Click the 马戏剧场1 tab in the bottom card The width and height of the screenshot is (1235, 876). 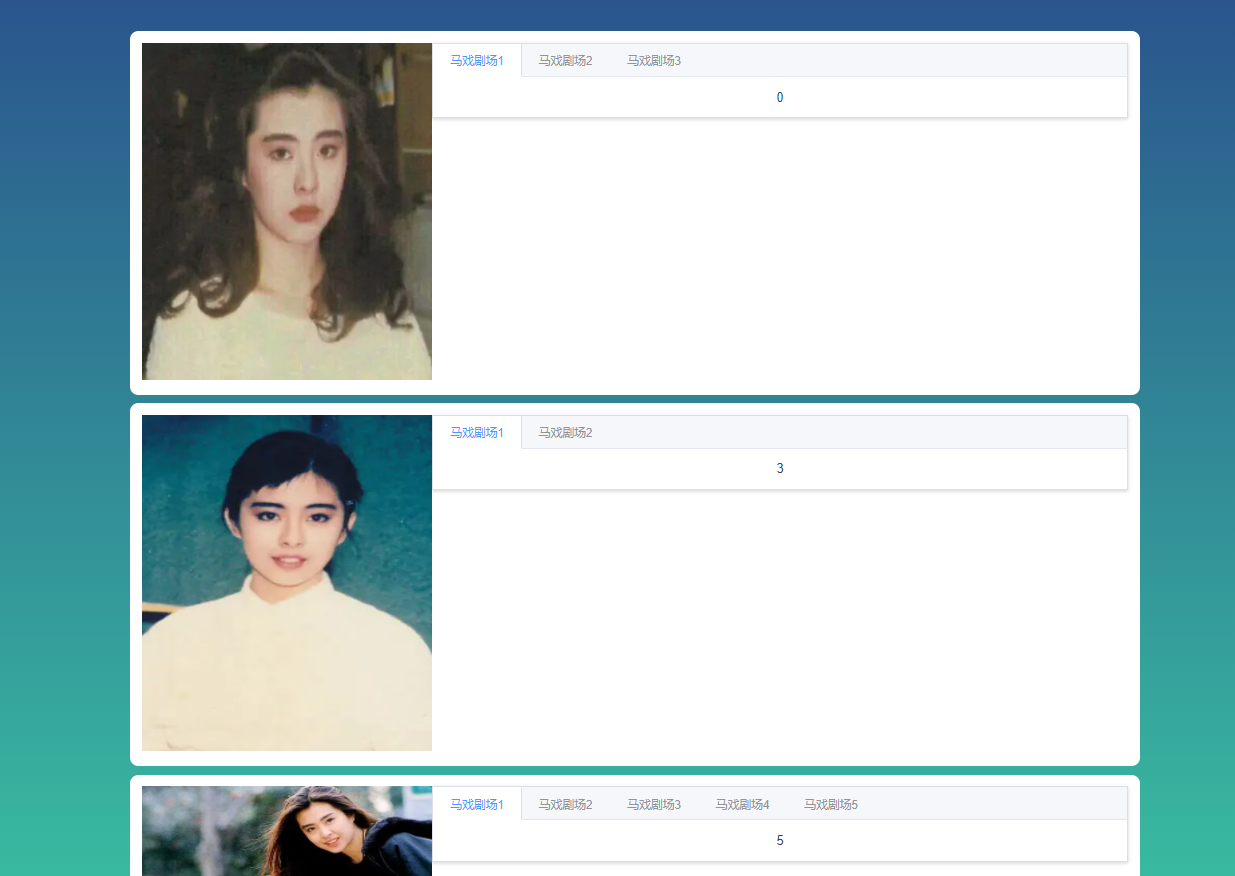click(x=477, y=804)
